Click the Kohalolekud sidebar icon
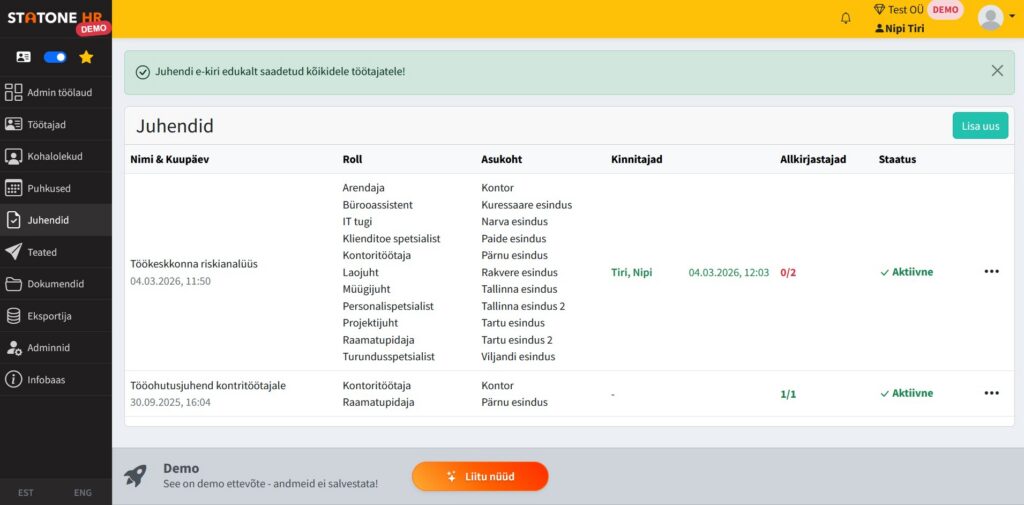This screenshot has width=1024, height=505. pyautogui.click(x=14, y=156)
